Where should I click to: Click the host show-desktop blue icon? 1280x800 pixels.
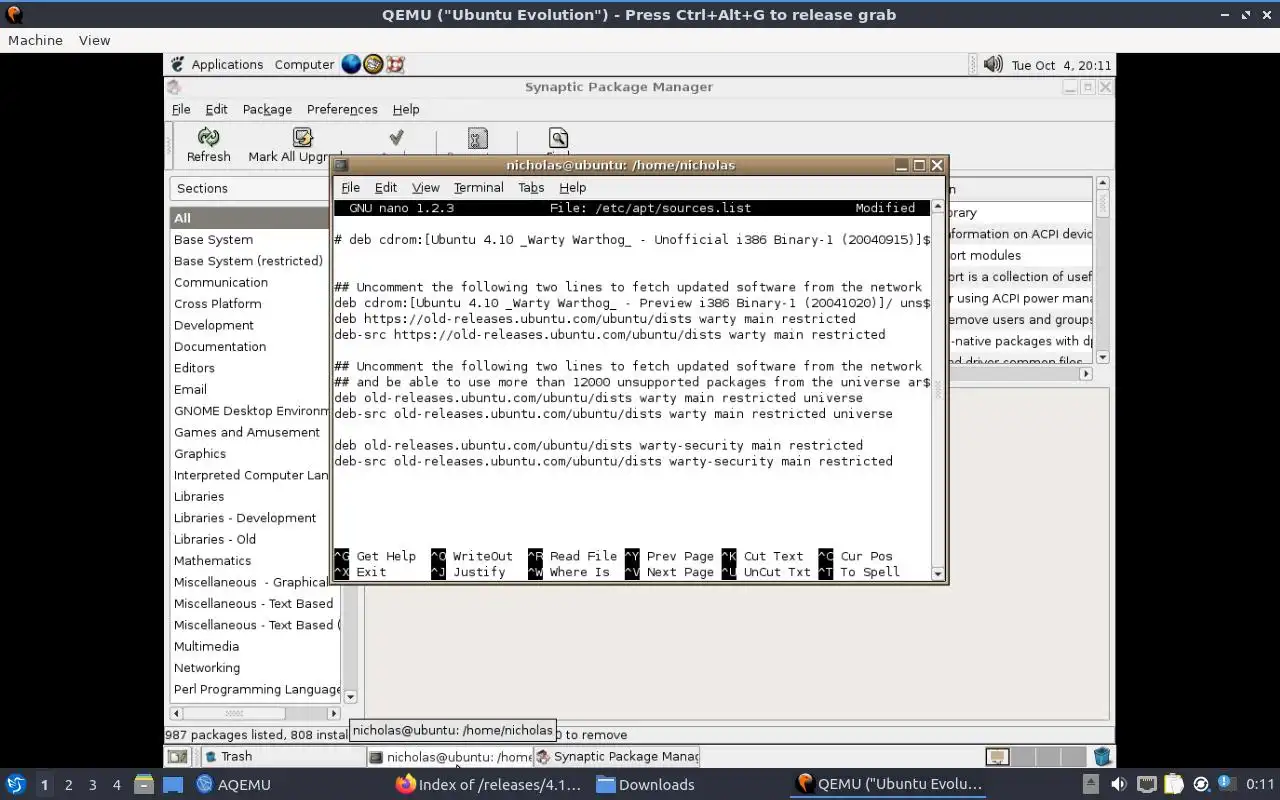(173, 784)
